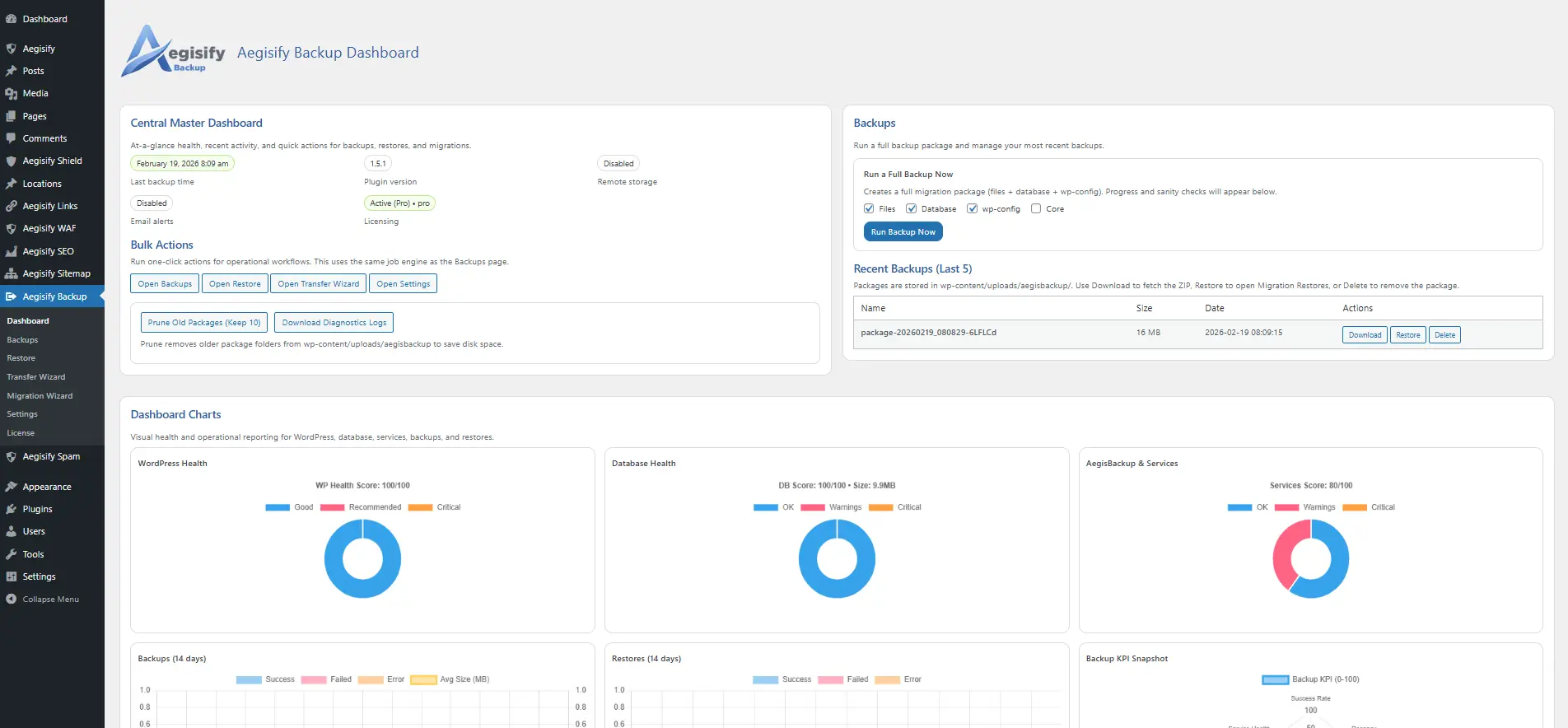Click Download Diagnostics Logs button
This screenshot has width=1568, height=728.
coord(334,323)
